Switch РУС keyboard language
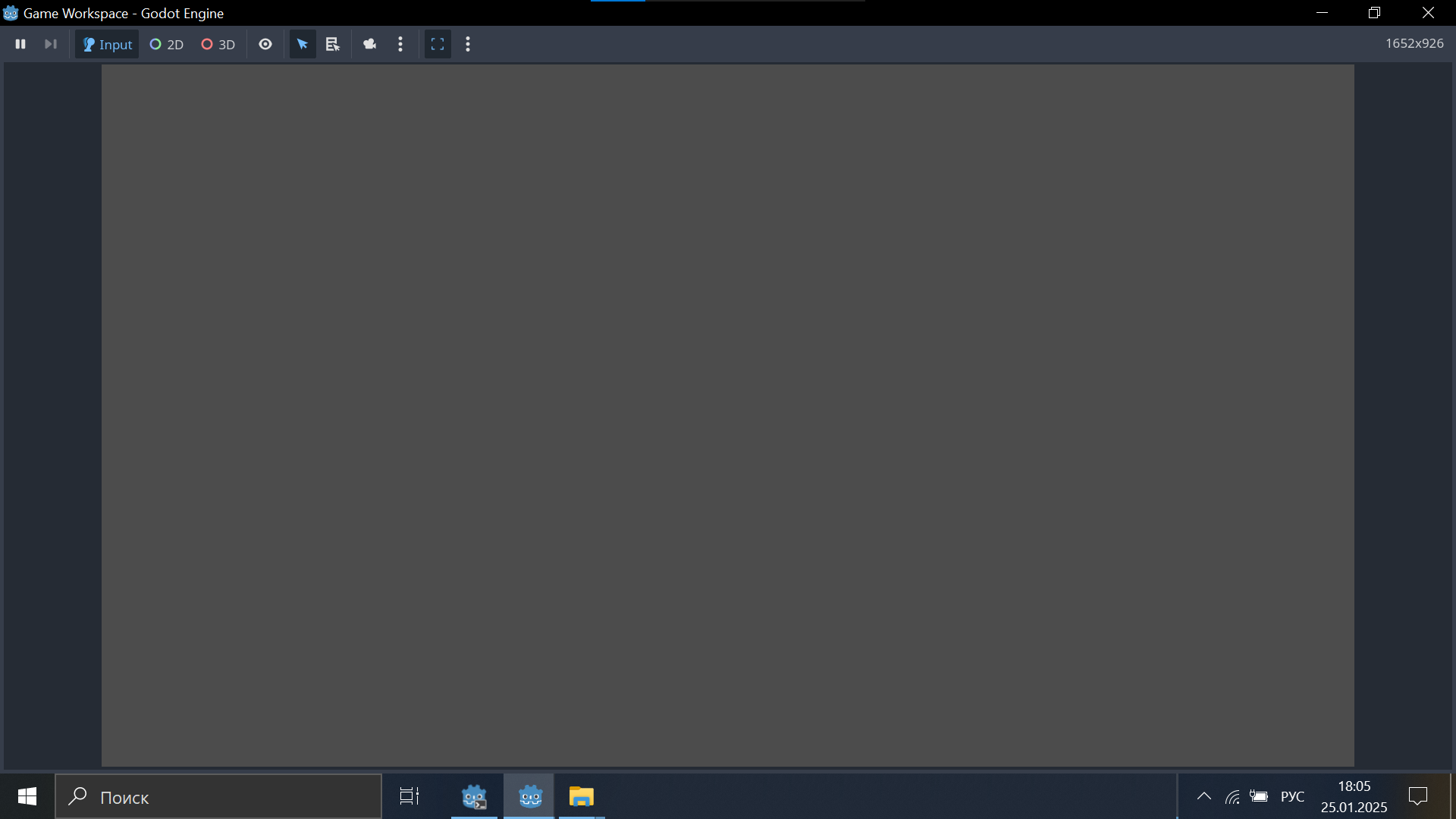 tap(1292, 796)
